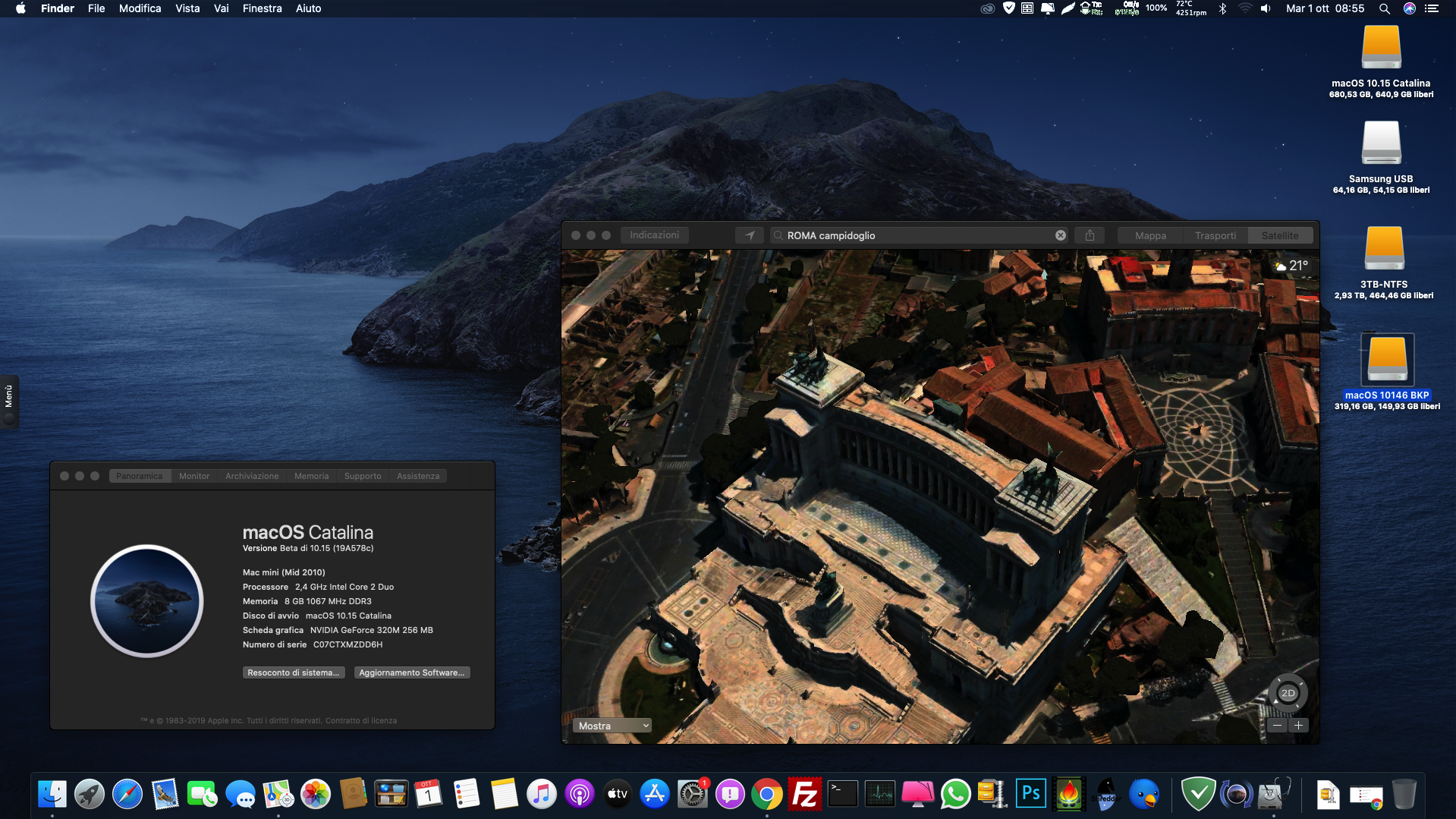The width and height of the screenshot is (1456, 819).
Task: Select the Trasporti view segment
Action: tap(1215, 235)
